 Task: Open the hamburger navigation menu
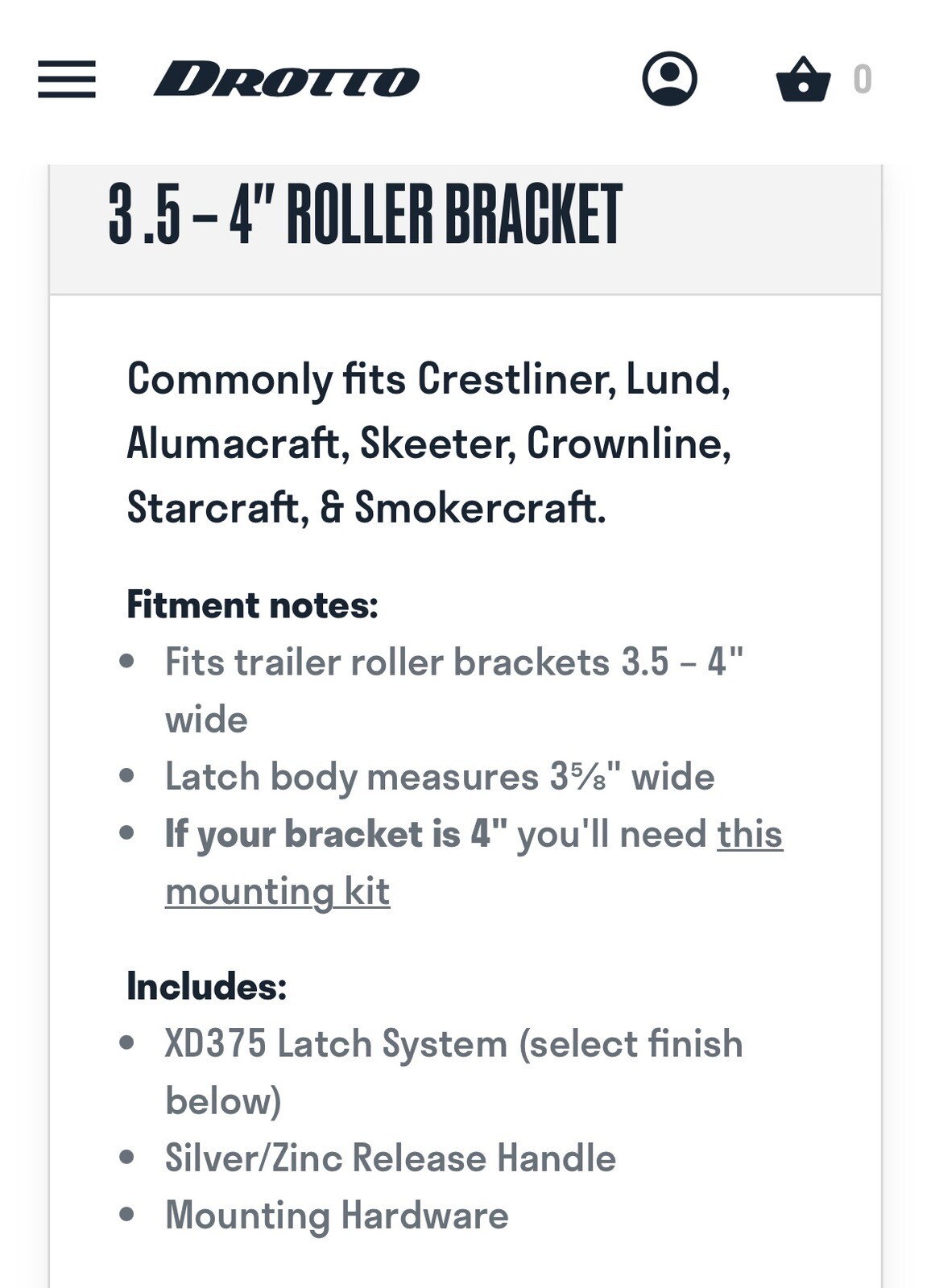point(67,79)
